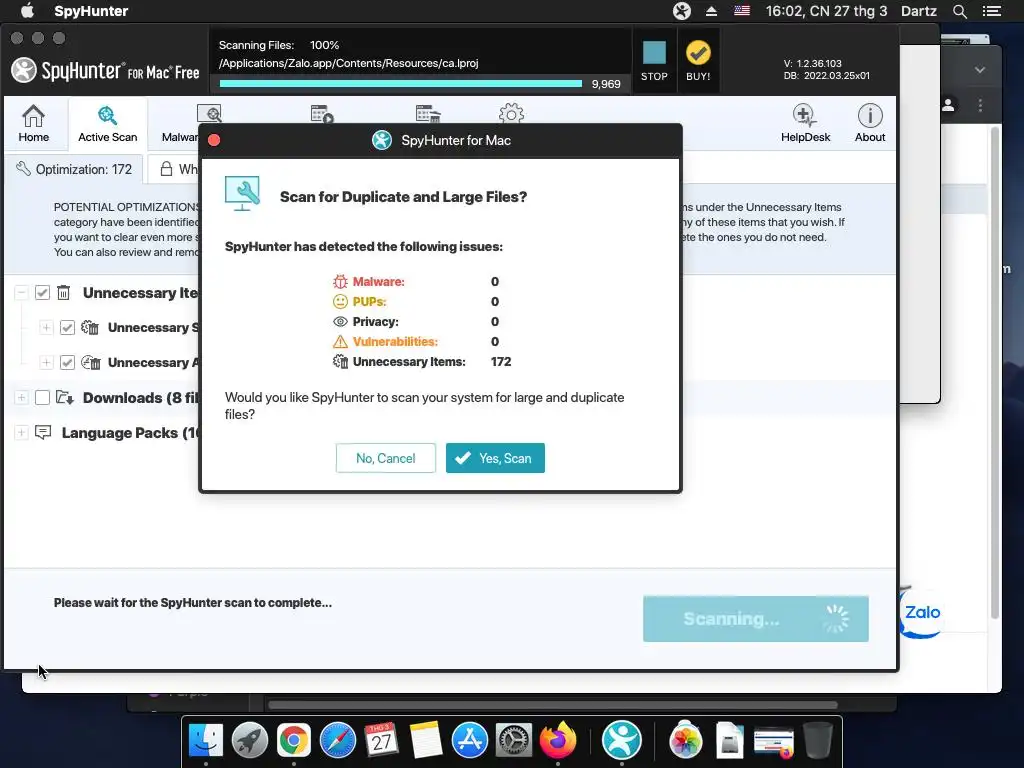1024x768 pixels.
Task: Click the Dartz user menu
Action: coord(919,11)
